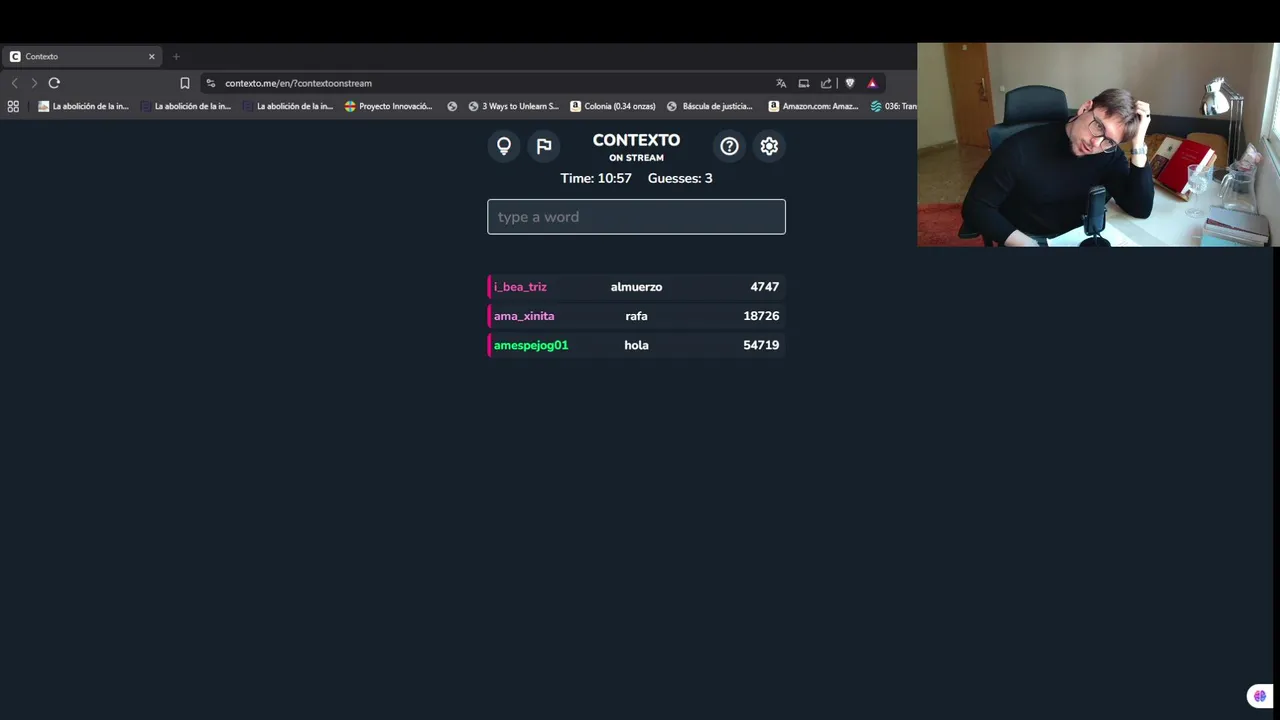
Task: Open 'Proyecto Innovació...' bookmark
Action: click(x=388, y=106)
